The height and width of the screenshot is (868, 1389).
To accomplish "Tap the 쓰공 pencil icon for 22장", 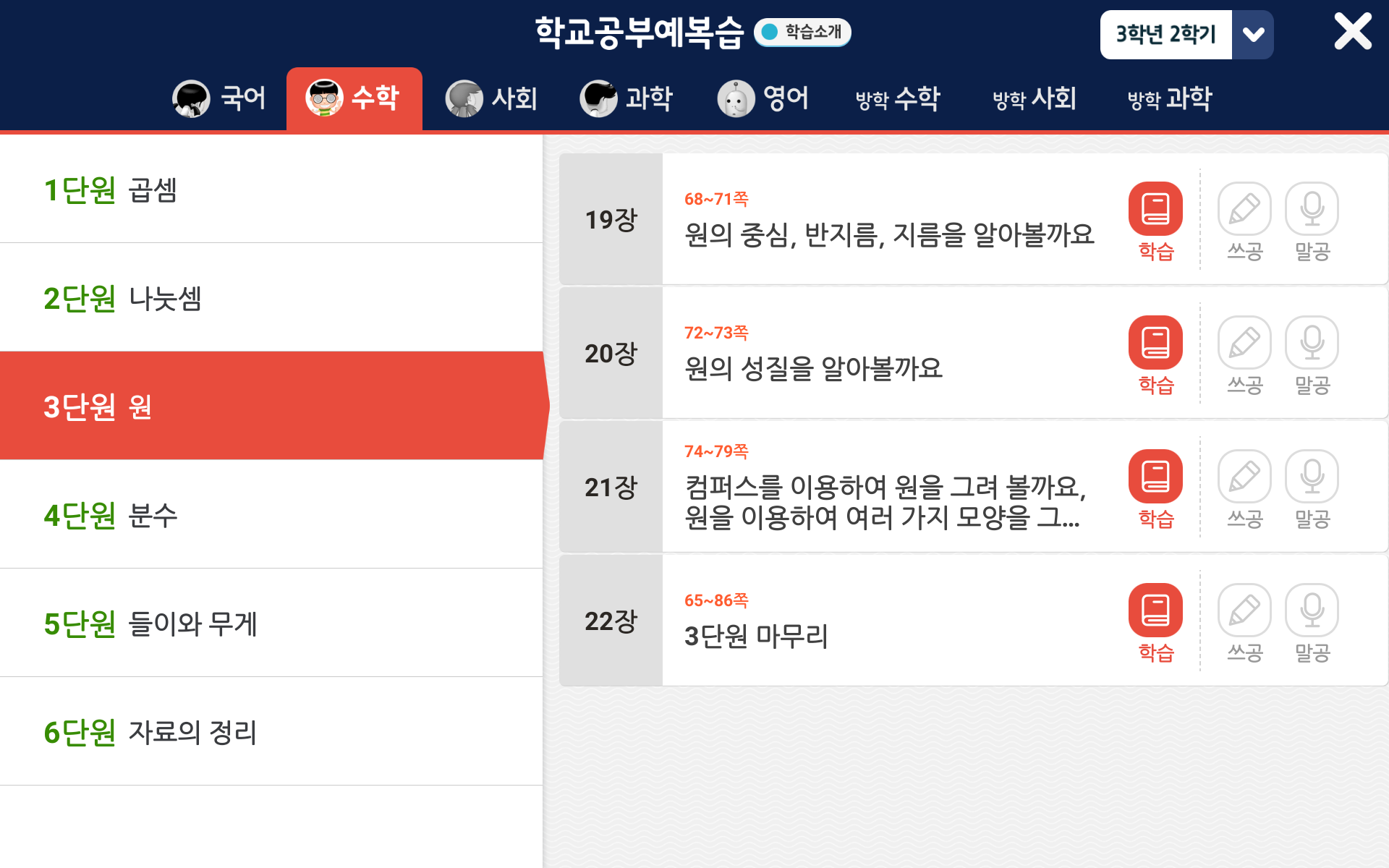I will point(1244,610).
